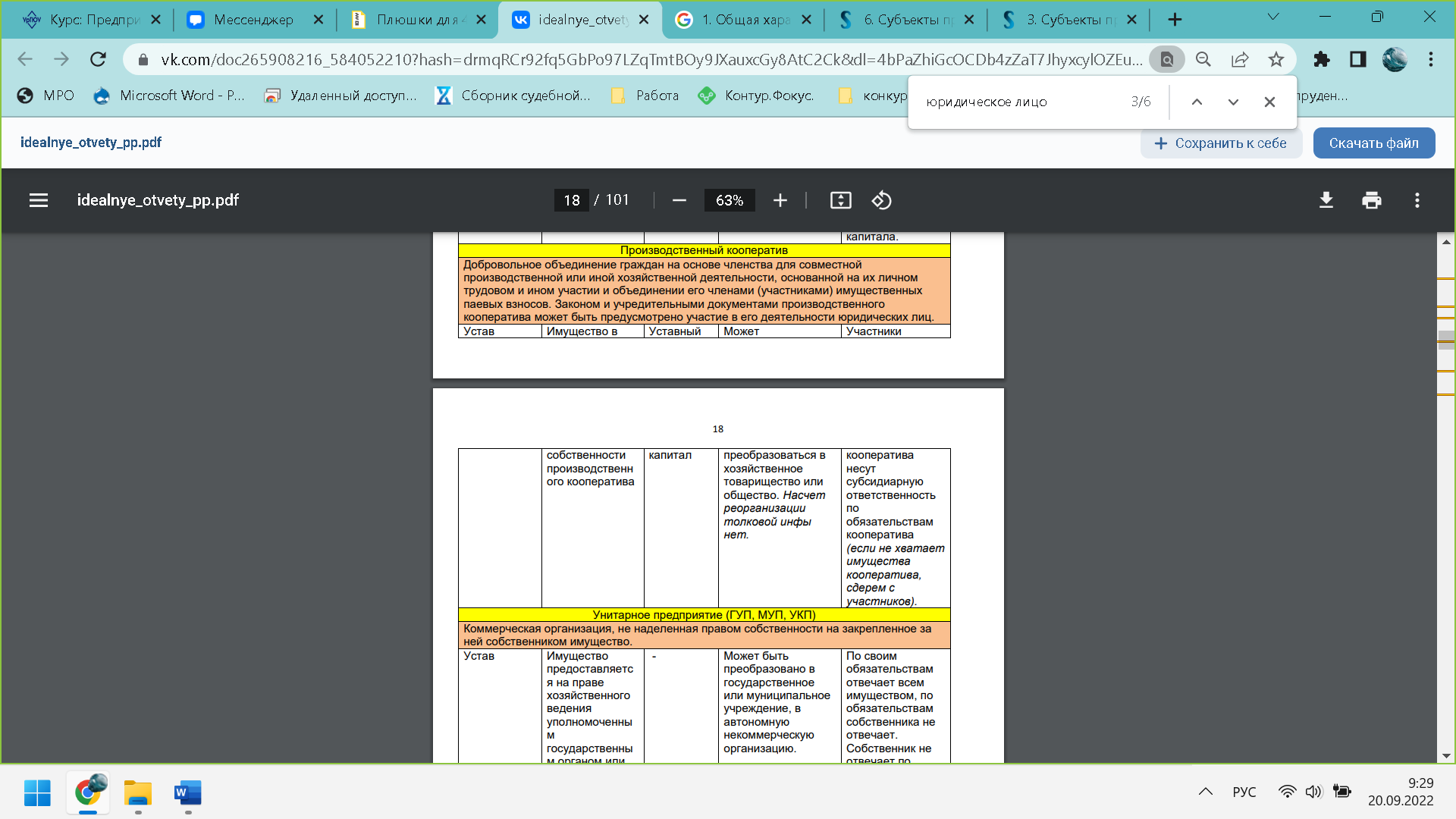Close the find-in-page bar
Screen dimensions: 1456x819
pyautogui.click(x=1269, y=102)
